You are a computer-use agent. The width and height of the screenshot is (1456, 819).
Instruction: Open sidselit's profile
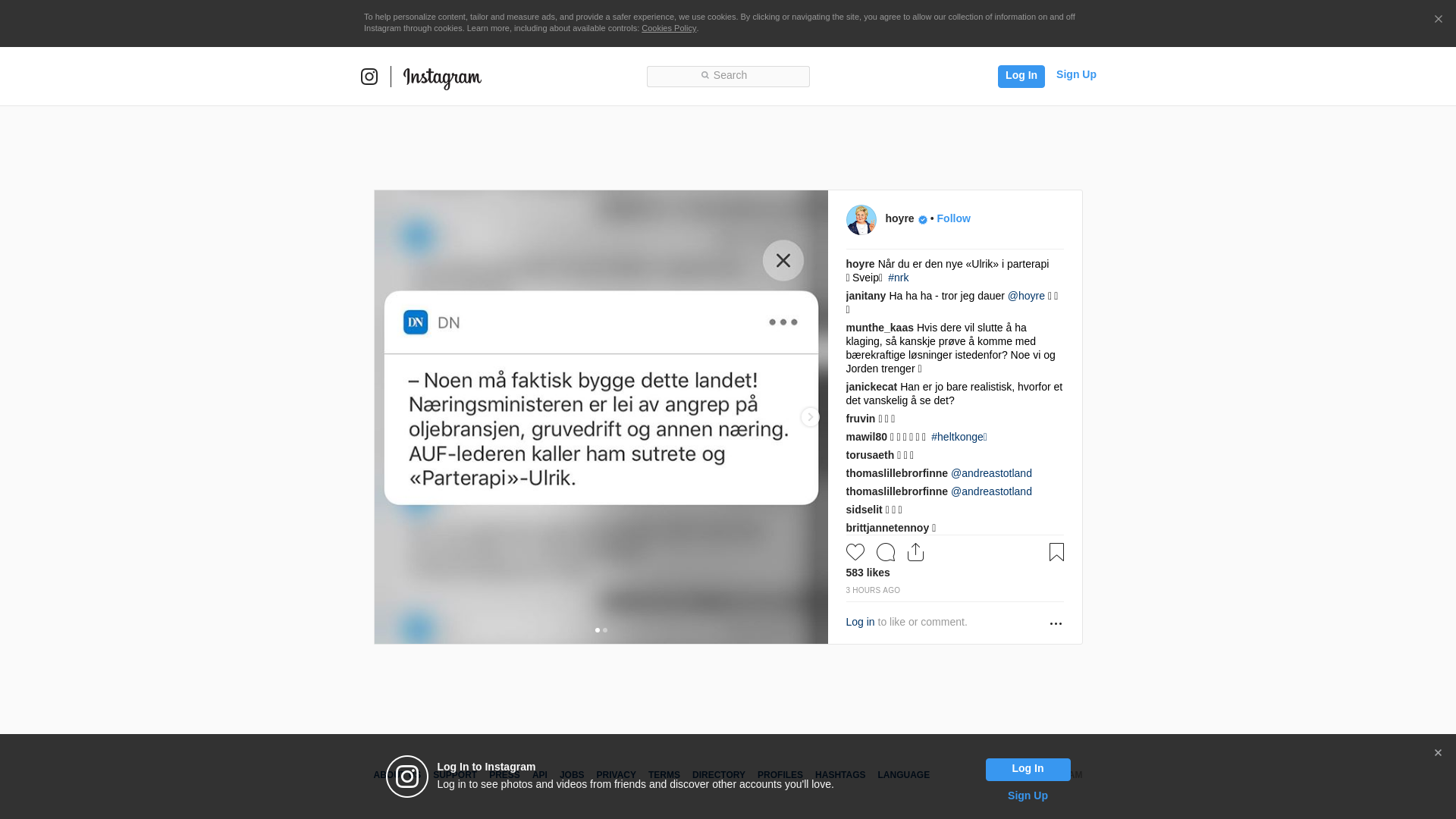click(x=864, y=510)
